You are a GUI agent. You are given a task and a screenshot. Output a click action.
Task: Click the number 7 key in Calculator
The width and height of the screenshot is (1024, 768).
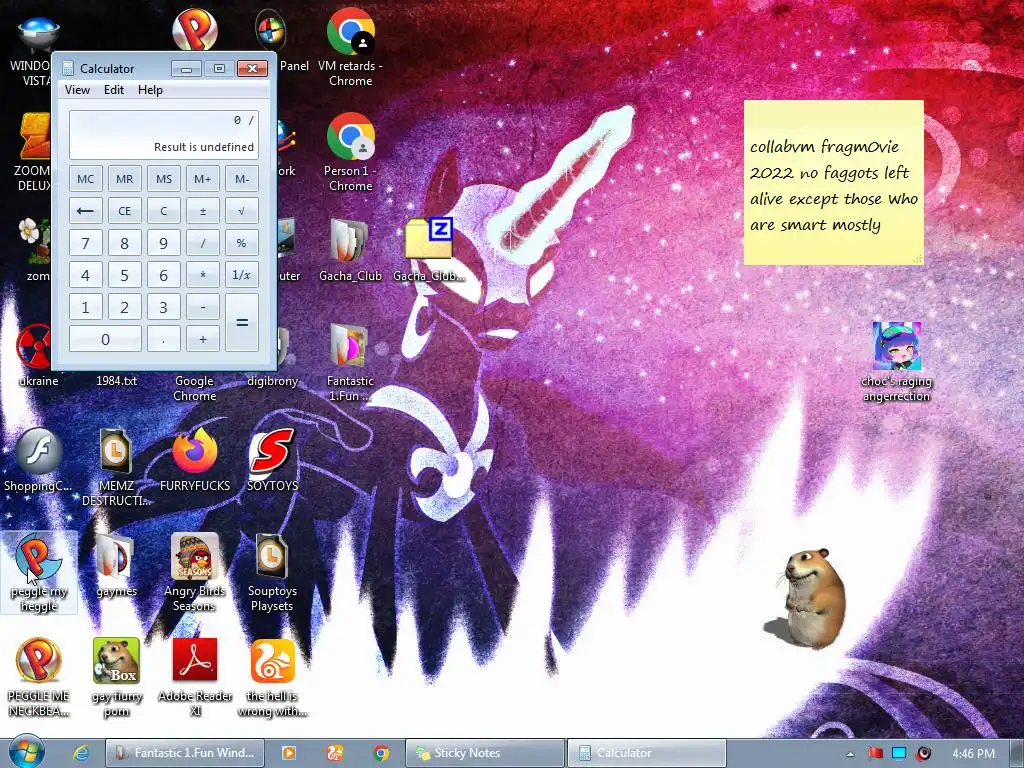(86, 243)
